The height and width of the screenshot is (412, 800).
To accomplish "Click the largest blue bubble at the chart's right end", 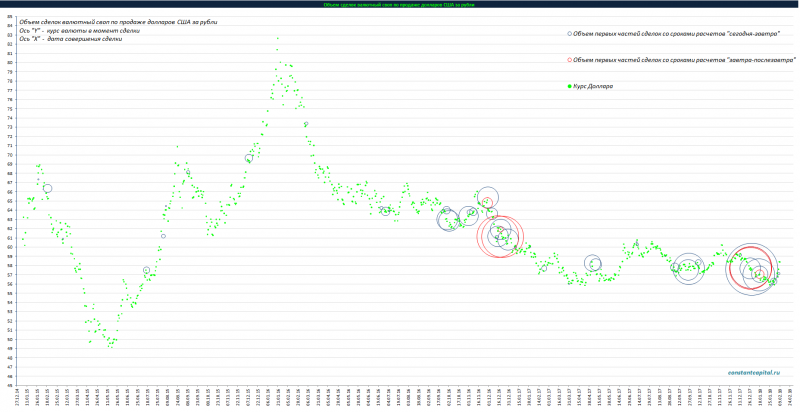I will pyautogui.click(x=754, y=268).
